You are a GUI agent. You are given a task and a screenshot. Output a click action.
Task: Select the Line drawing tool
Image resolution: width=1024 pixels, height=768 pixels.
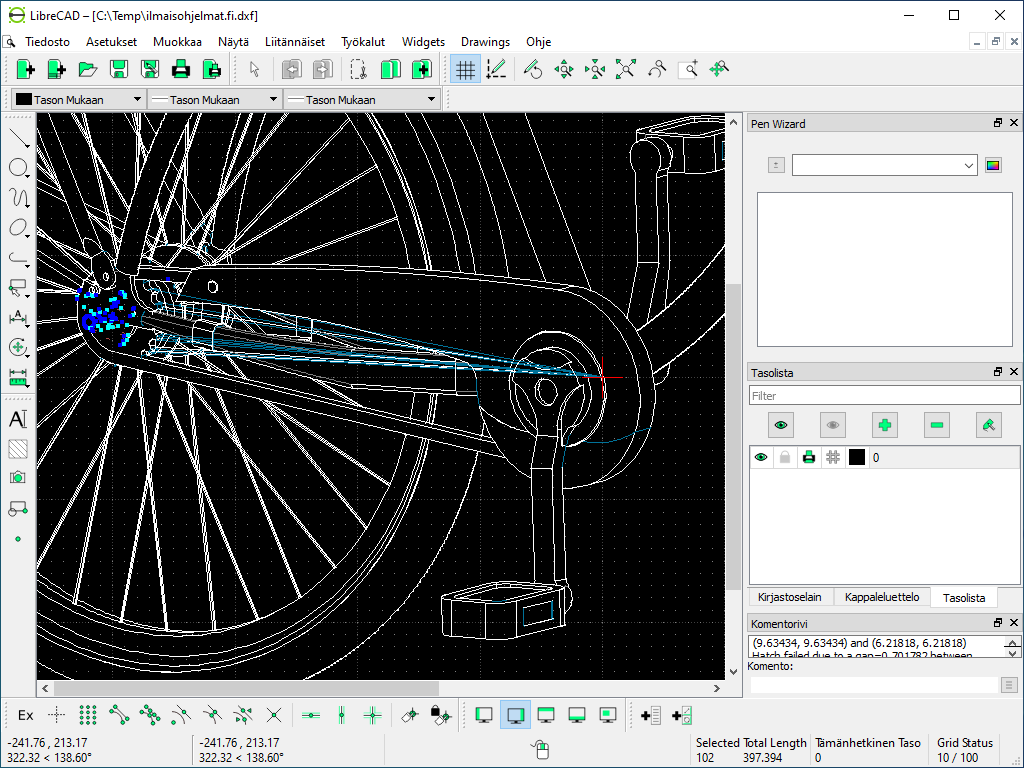pos(18,137)
